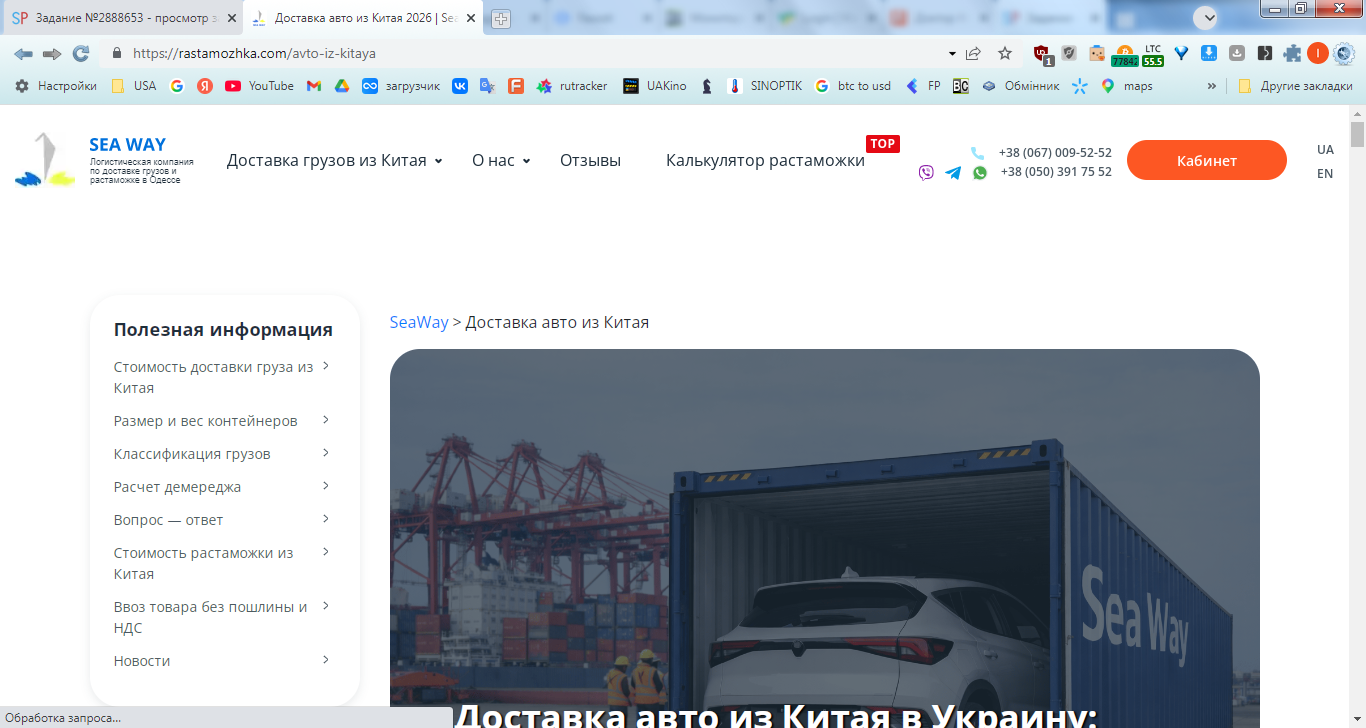Open the address bar dropdown arrow
Viewport: 1366px width, 728px height.
(x=952, y=54)
